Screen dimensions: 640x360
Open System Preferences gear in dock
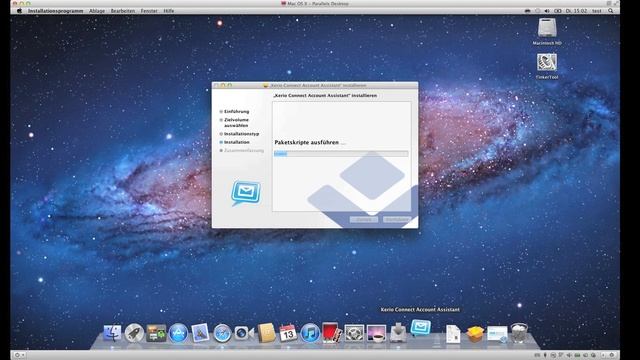[354, 333]
